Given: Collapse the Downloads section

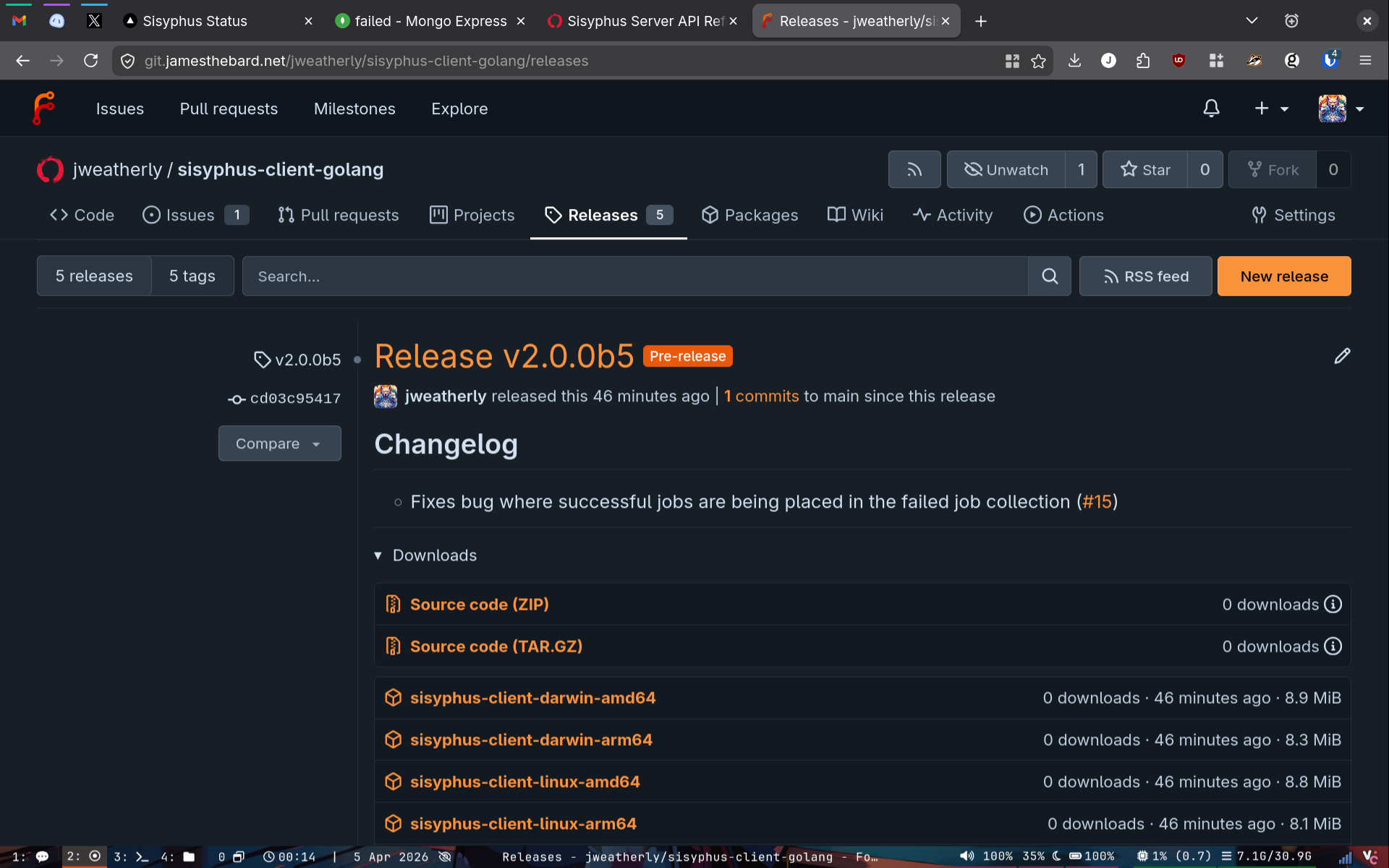Looking at the screenshot, I should pos(425,556).
